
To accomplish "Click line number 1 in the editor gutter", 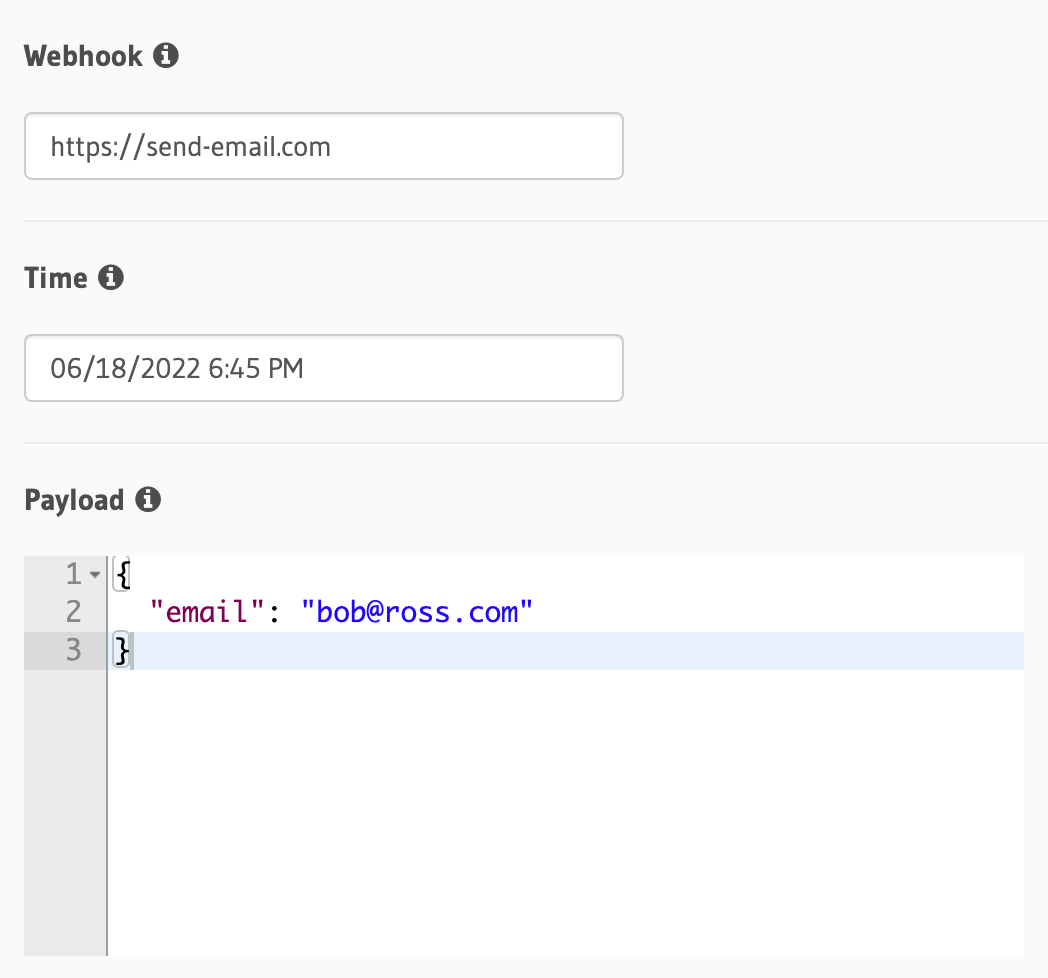I will click(73, 574).
